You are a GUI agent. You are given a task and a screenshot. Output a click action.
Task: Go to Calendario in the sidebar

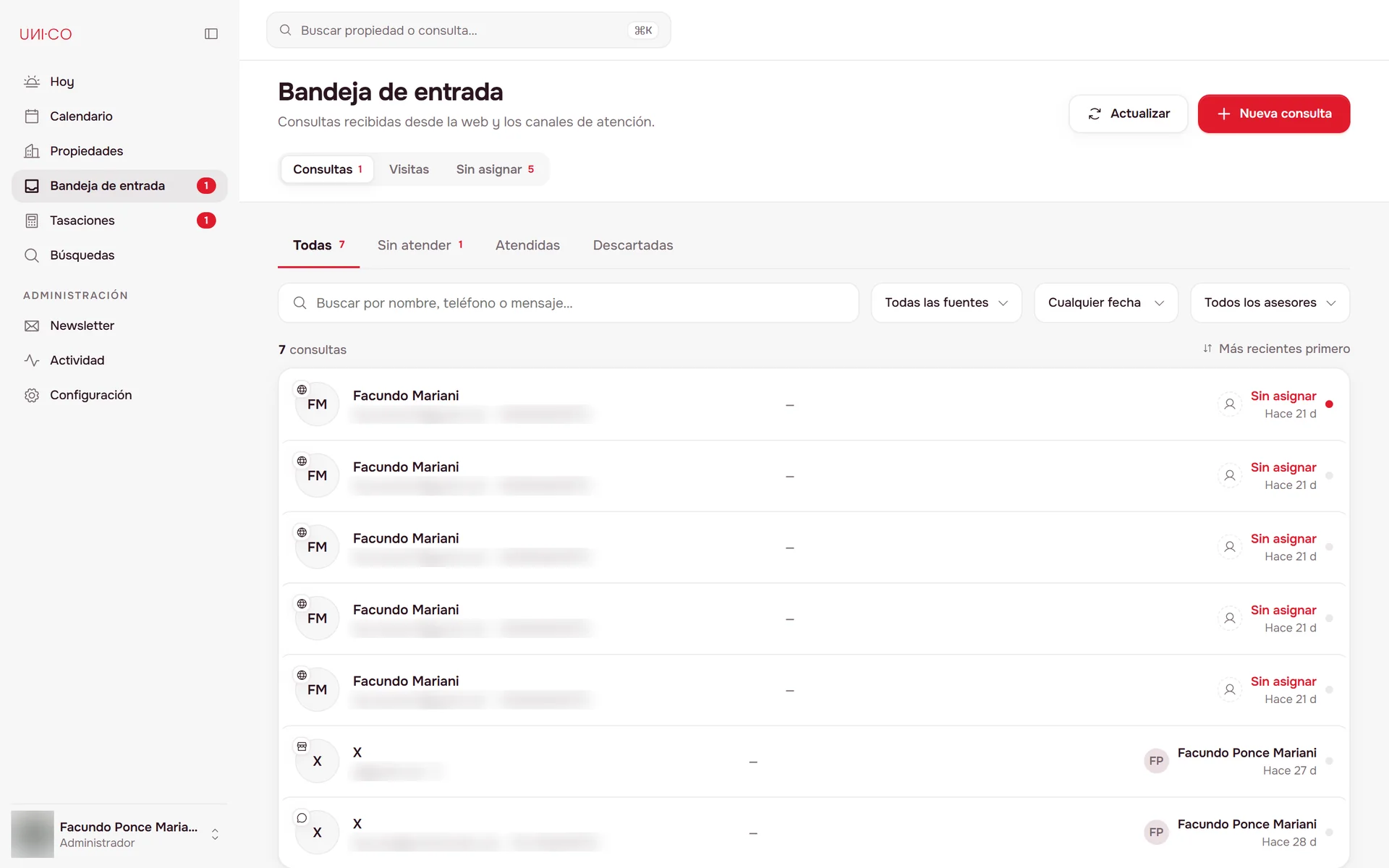coord(119,116)
